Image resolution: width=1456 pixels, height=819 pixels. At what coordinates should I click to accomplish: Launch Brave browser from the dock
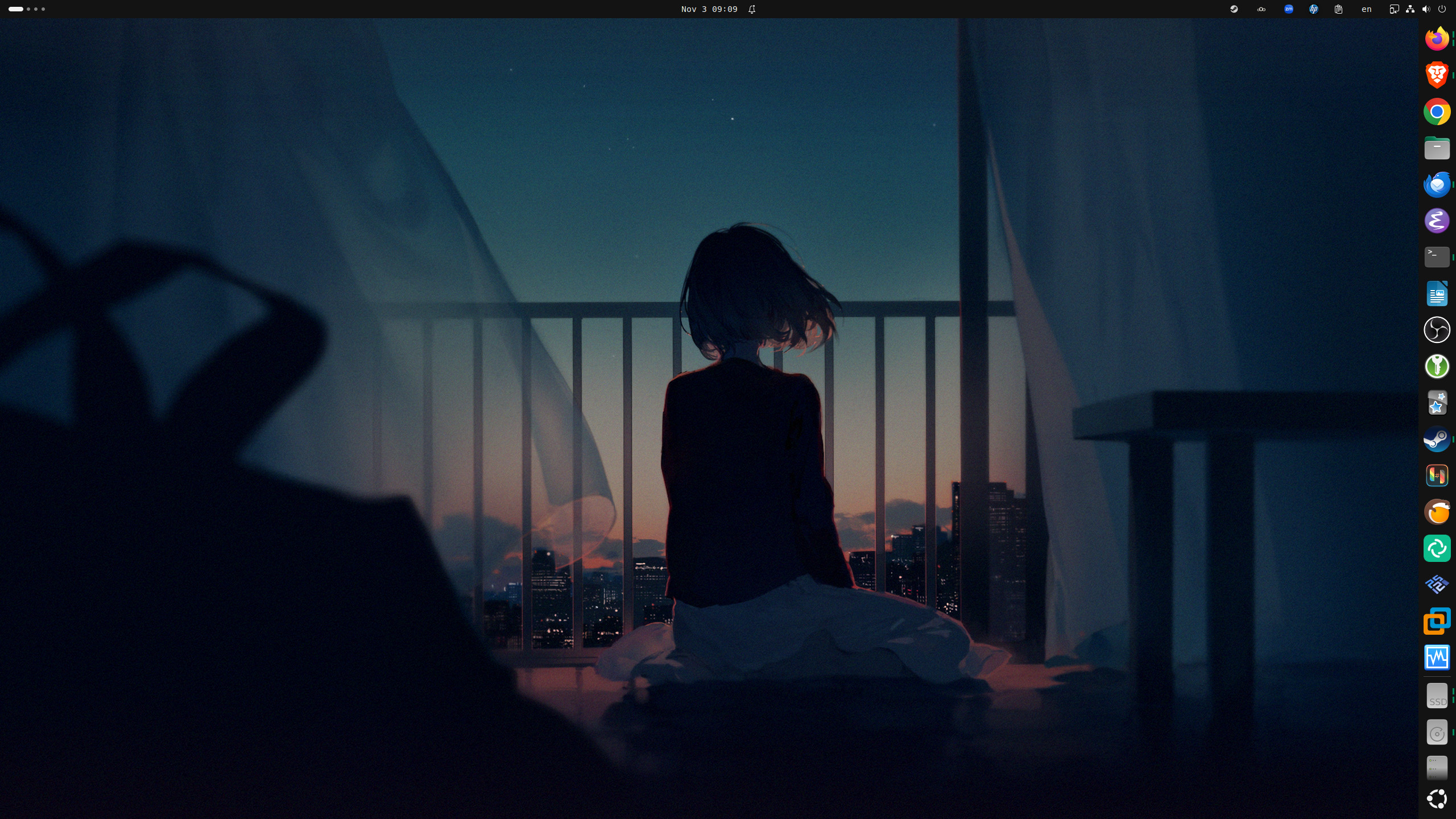tap(1437, 75)
